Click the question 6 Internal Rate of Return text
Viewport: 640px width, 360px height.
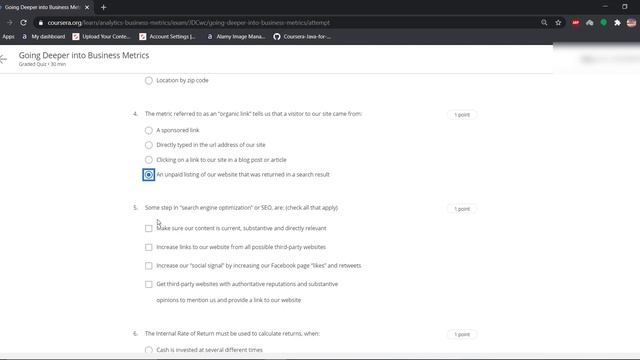[232, 334]
